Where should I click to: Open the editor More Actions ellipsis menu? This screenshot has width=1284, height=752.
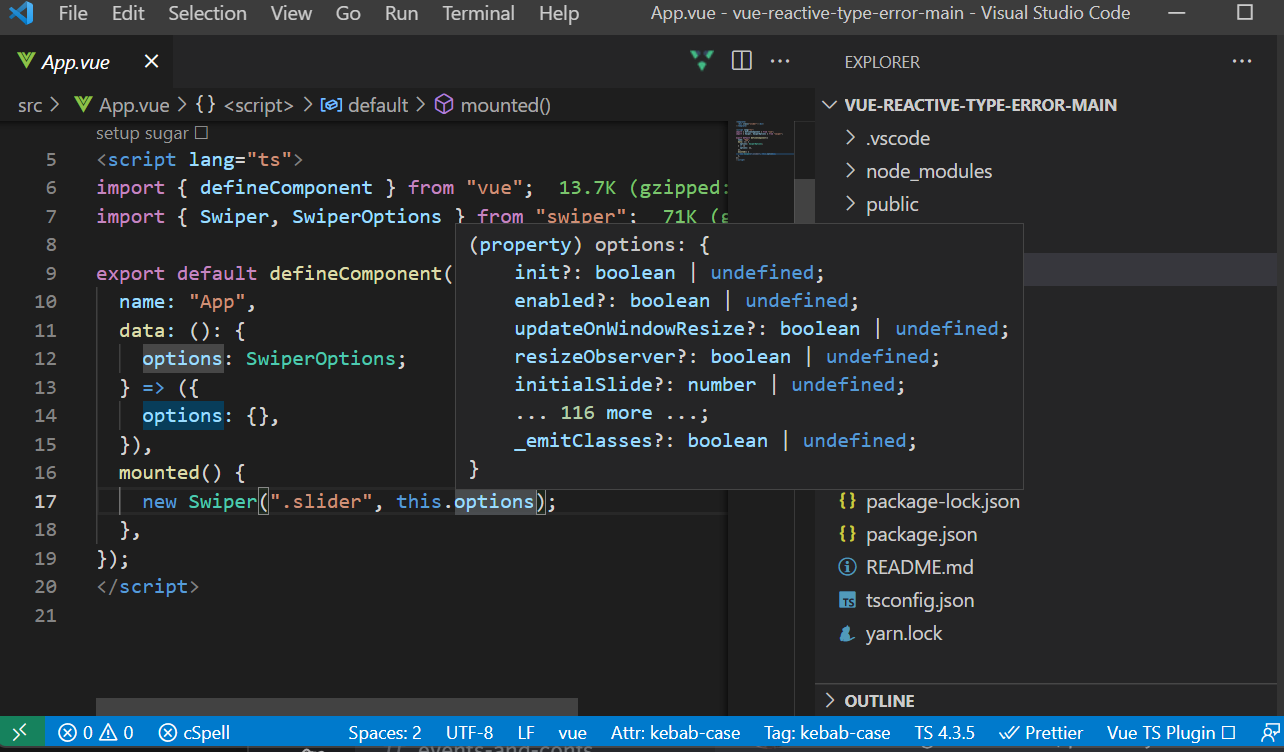point(780,61)
